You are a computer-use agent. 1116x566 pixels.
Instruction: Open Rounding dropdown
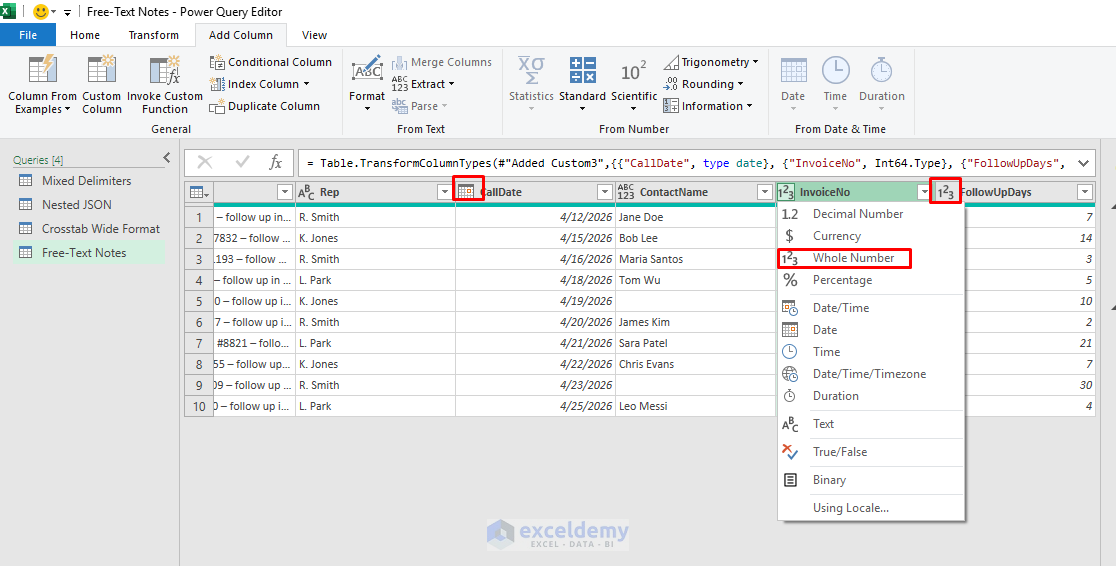(x=702, y=84)
